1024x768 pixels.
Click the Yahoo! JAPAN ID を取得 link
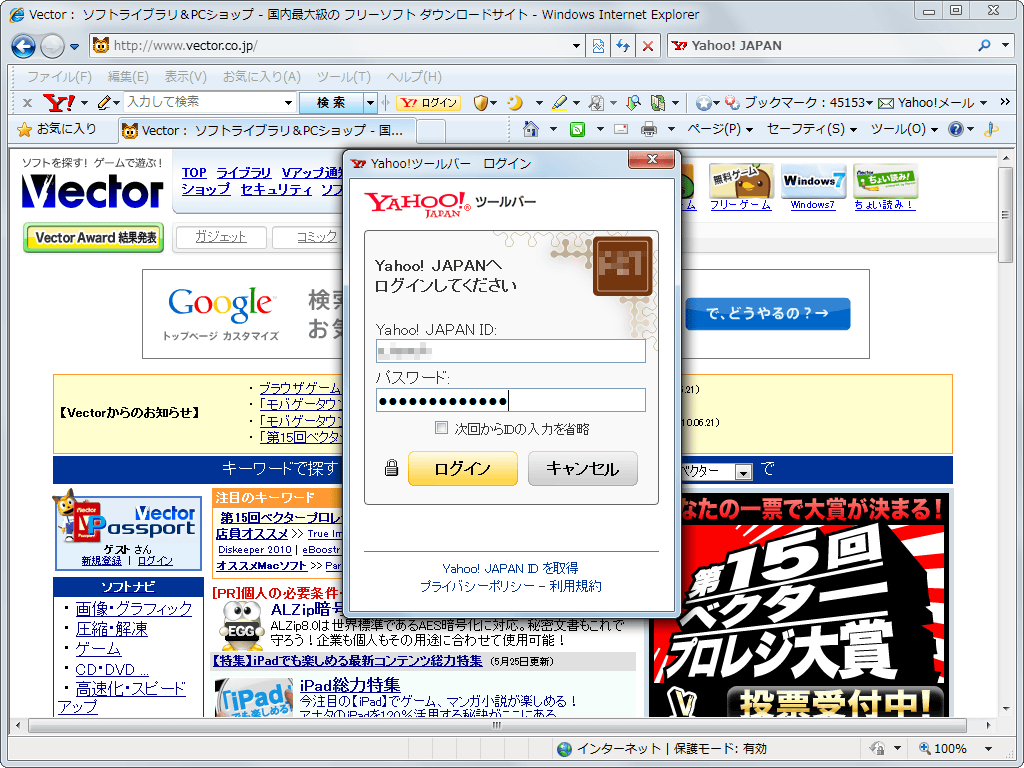[510, 568]
